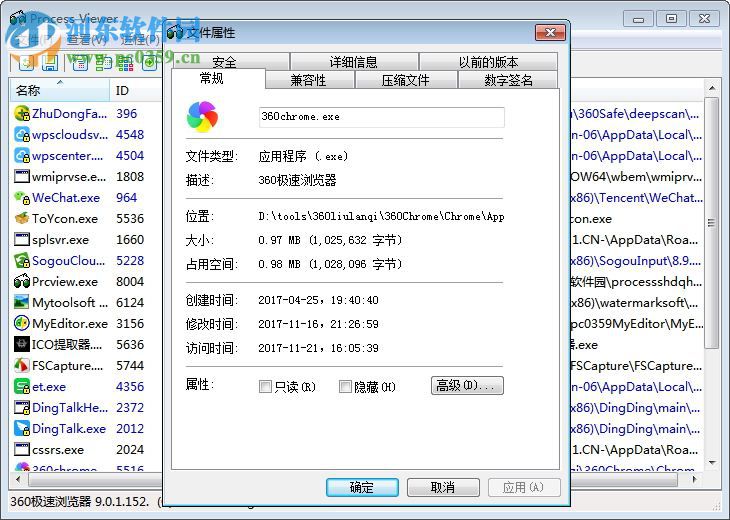
Task: Sort by the ID column header
Action: [x=136, y=90]
